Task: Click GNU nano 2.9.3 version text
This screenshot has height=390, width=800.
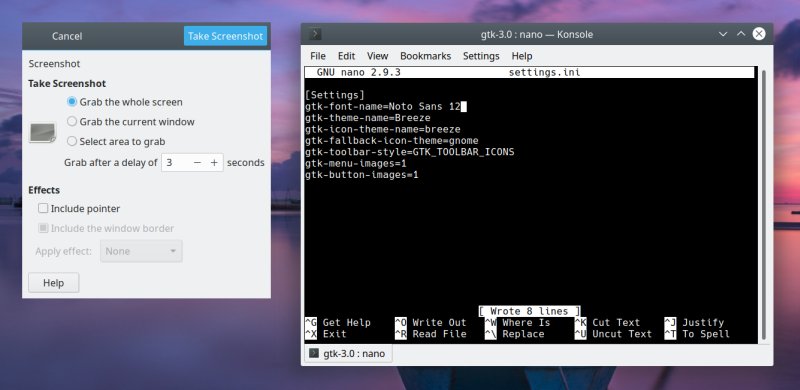Action: pos(358,72)
